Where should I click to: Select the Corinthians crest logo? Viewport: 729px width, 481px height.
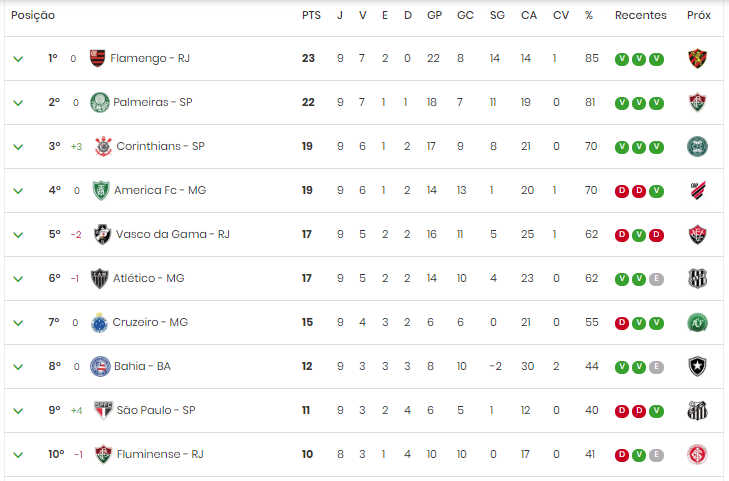103,146
